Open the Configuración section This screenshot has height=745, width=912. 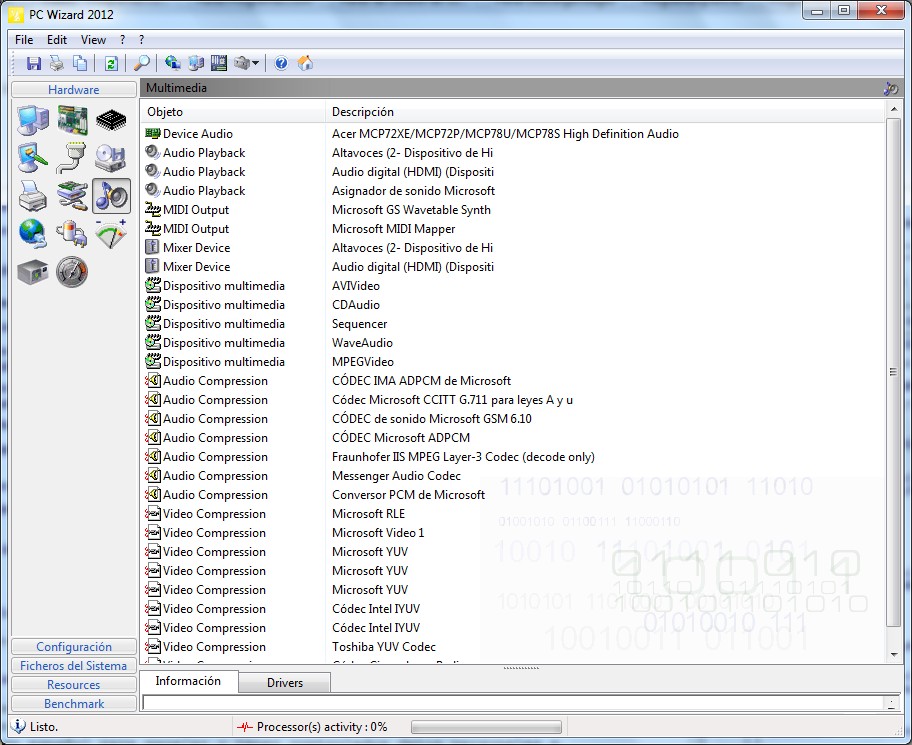[x=74, y=647]
